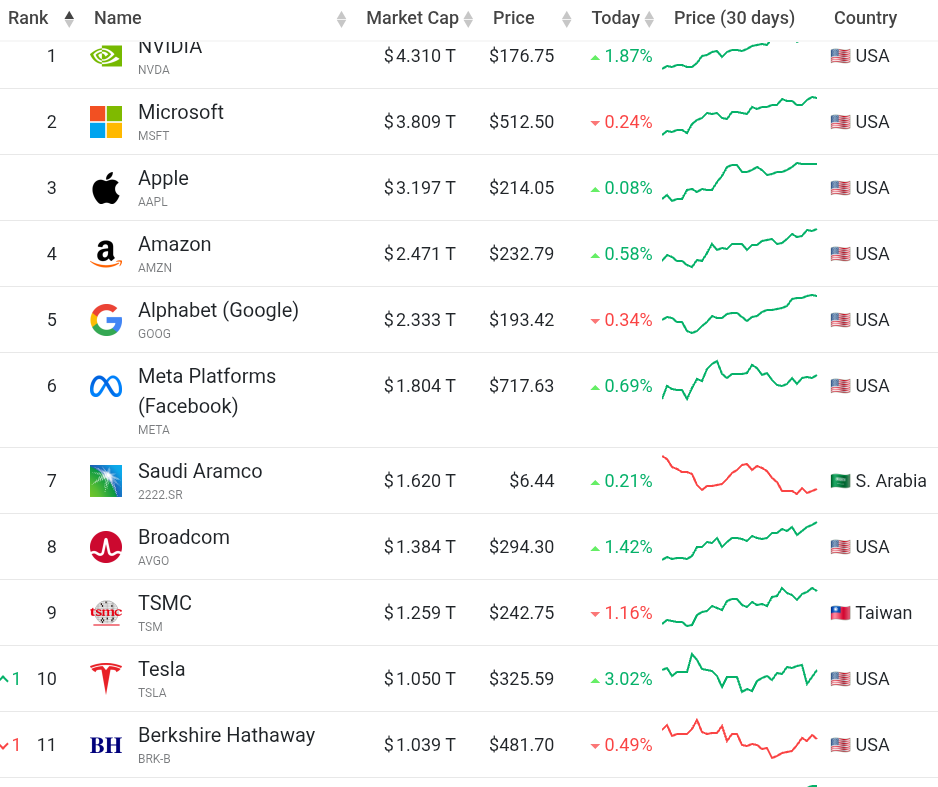Click the Amazon logo icon

tap(106, 254)
